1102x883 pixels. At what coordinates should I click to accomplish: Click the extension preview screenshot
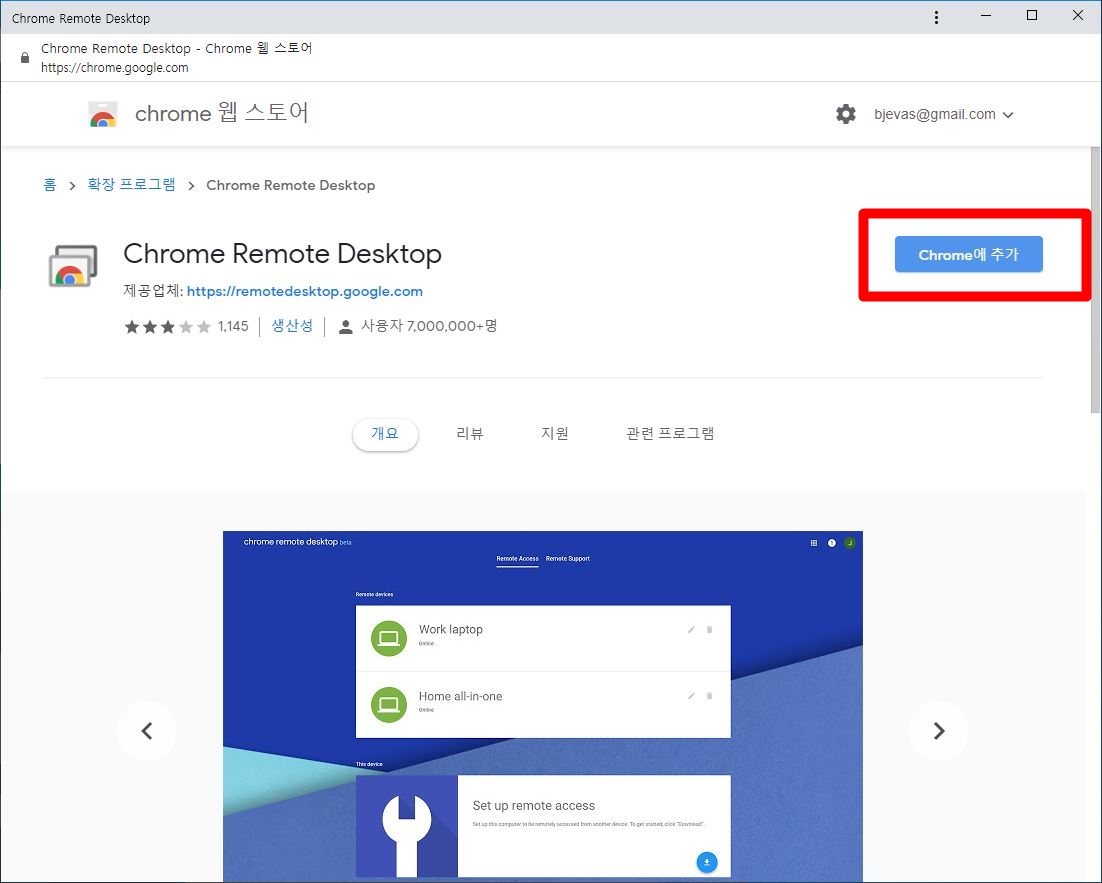coord(543,706)
